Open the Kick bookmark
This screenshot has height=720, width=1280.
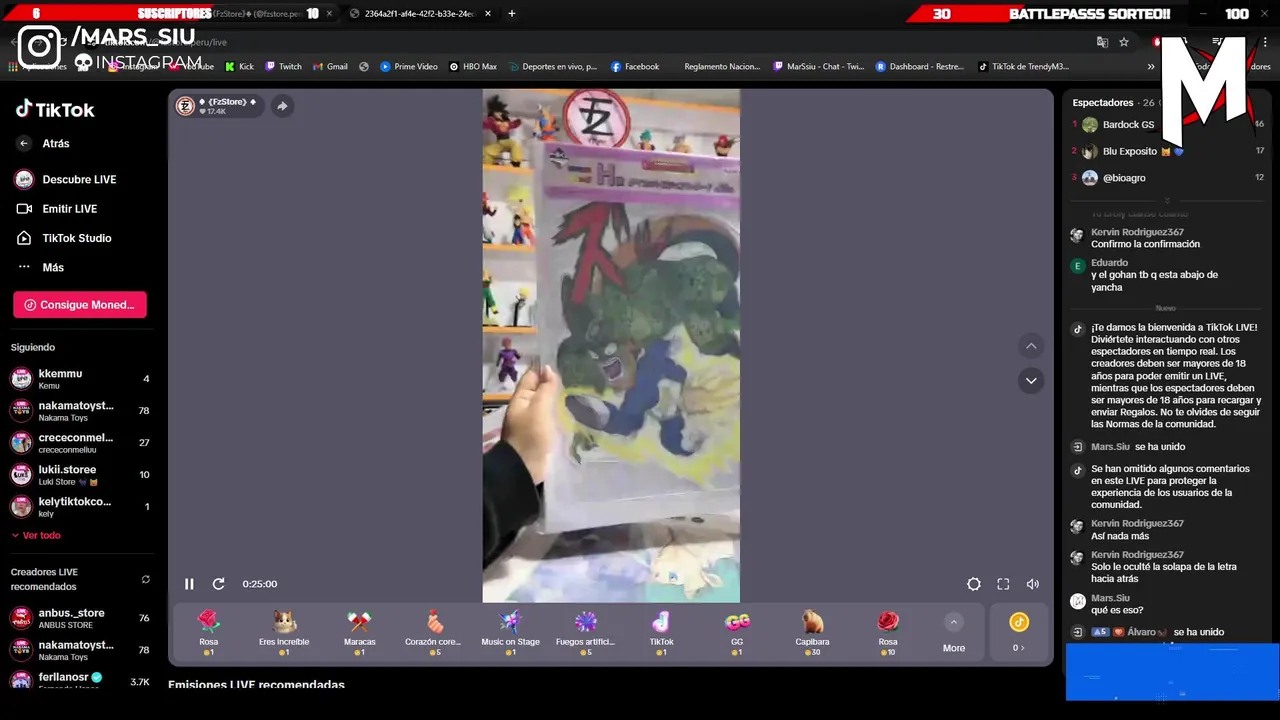pyautogui.click(x=240, y=67)
